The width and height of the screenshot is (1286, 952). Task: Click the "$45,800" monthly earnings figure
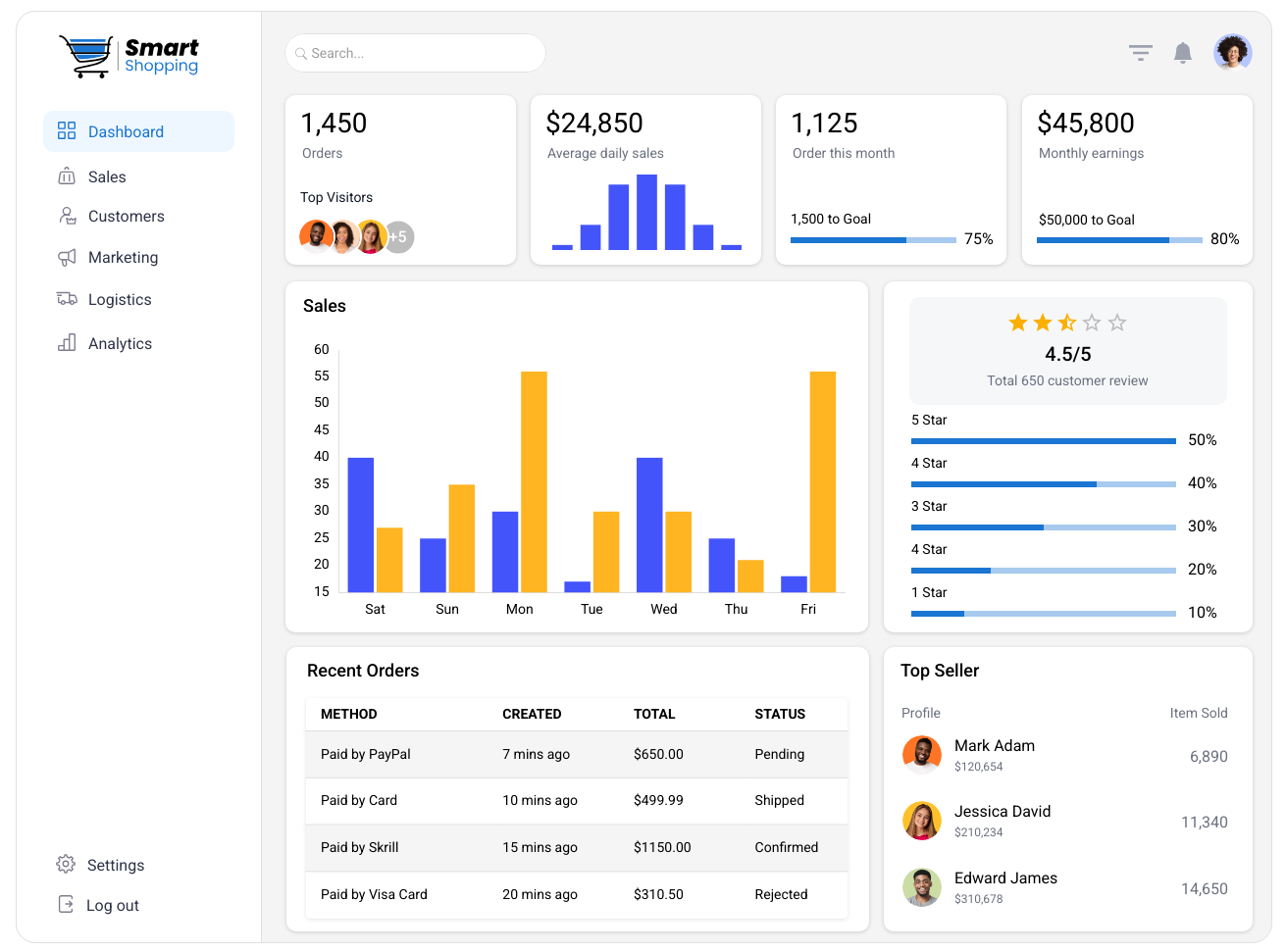tap(1086, 123)
